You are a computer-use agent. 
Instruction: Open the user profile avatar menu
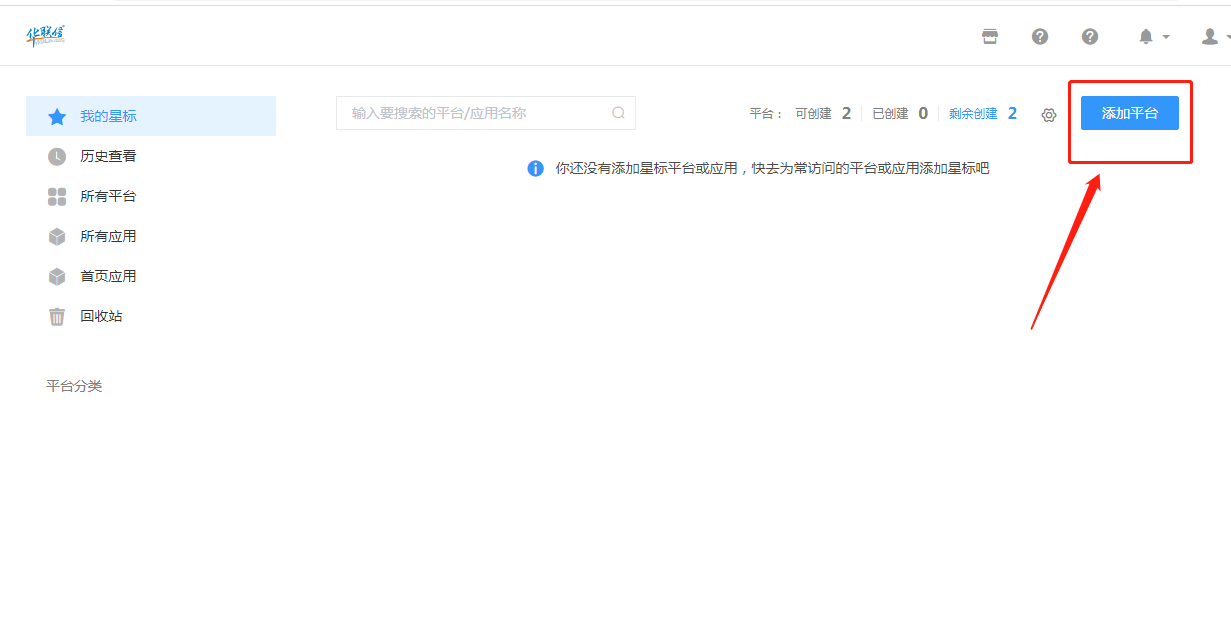click(1210, 37)
